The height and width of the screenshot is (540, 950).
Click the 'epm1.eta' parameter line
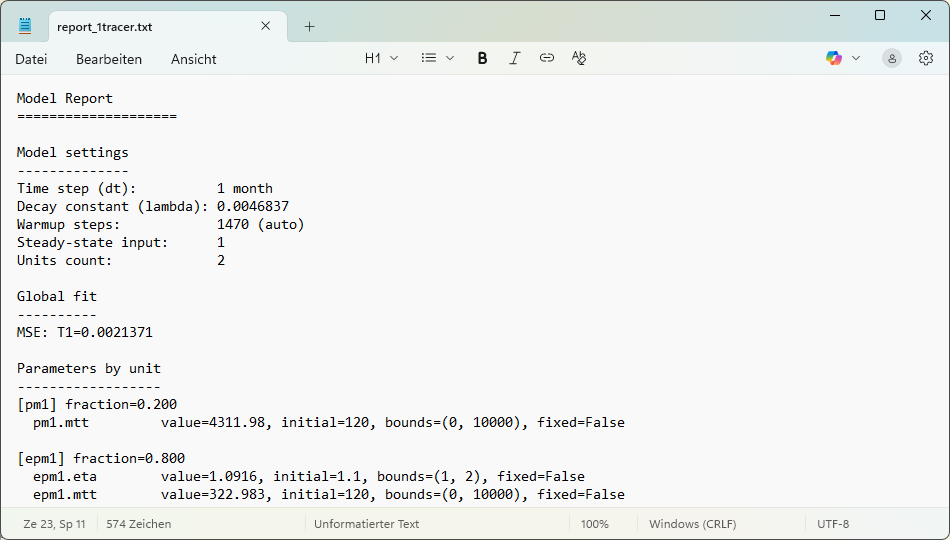point(309,476)
